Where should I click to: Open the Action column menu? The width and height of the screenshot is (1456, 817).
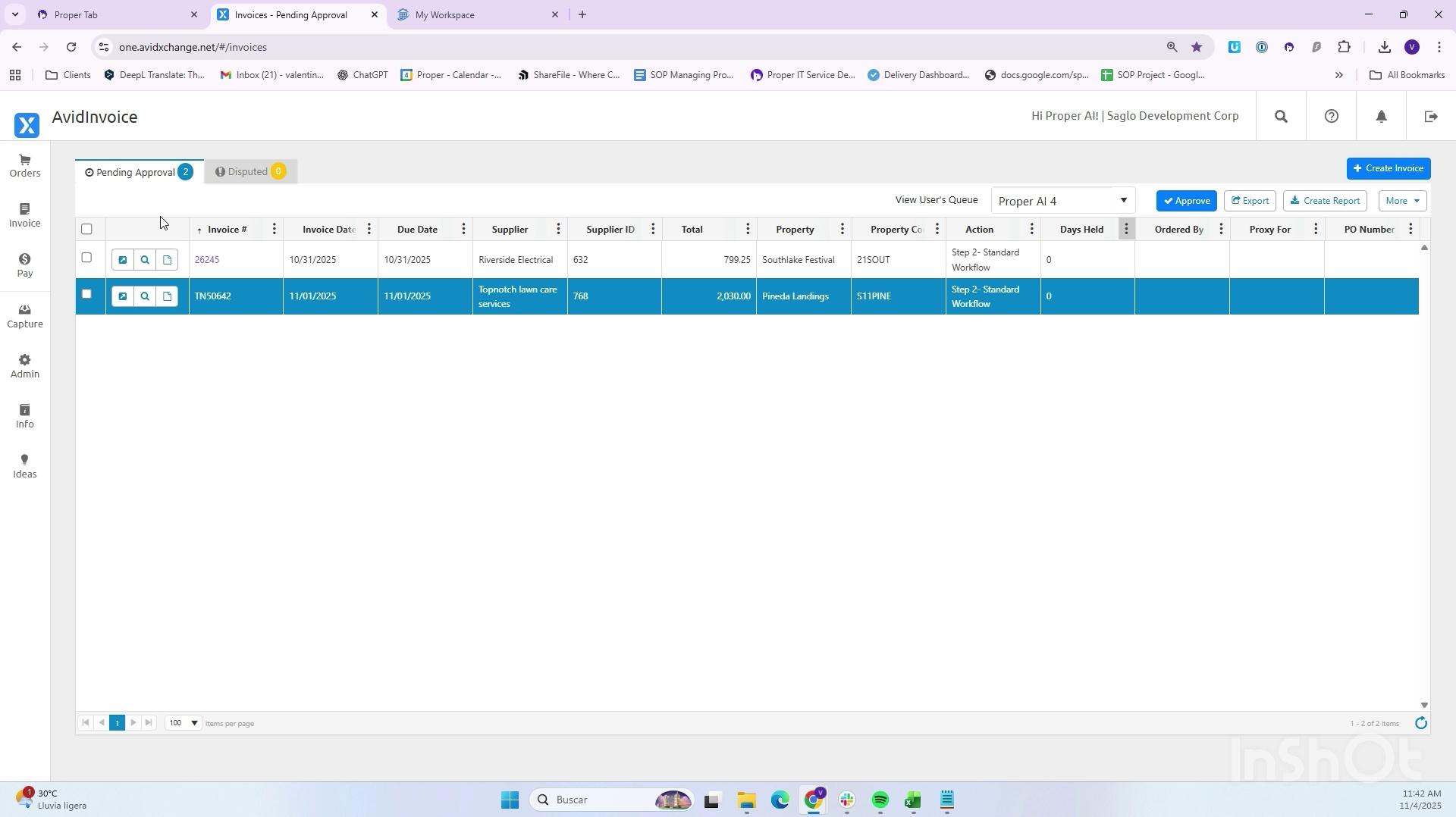[1032, 230]
